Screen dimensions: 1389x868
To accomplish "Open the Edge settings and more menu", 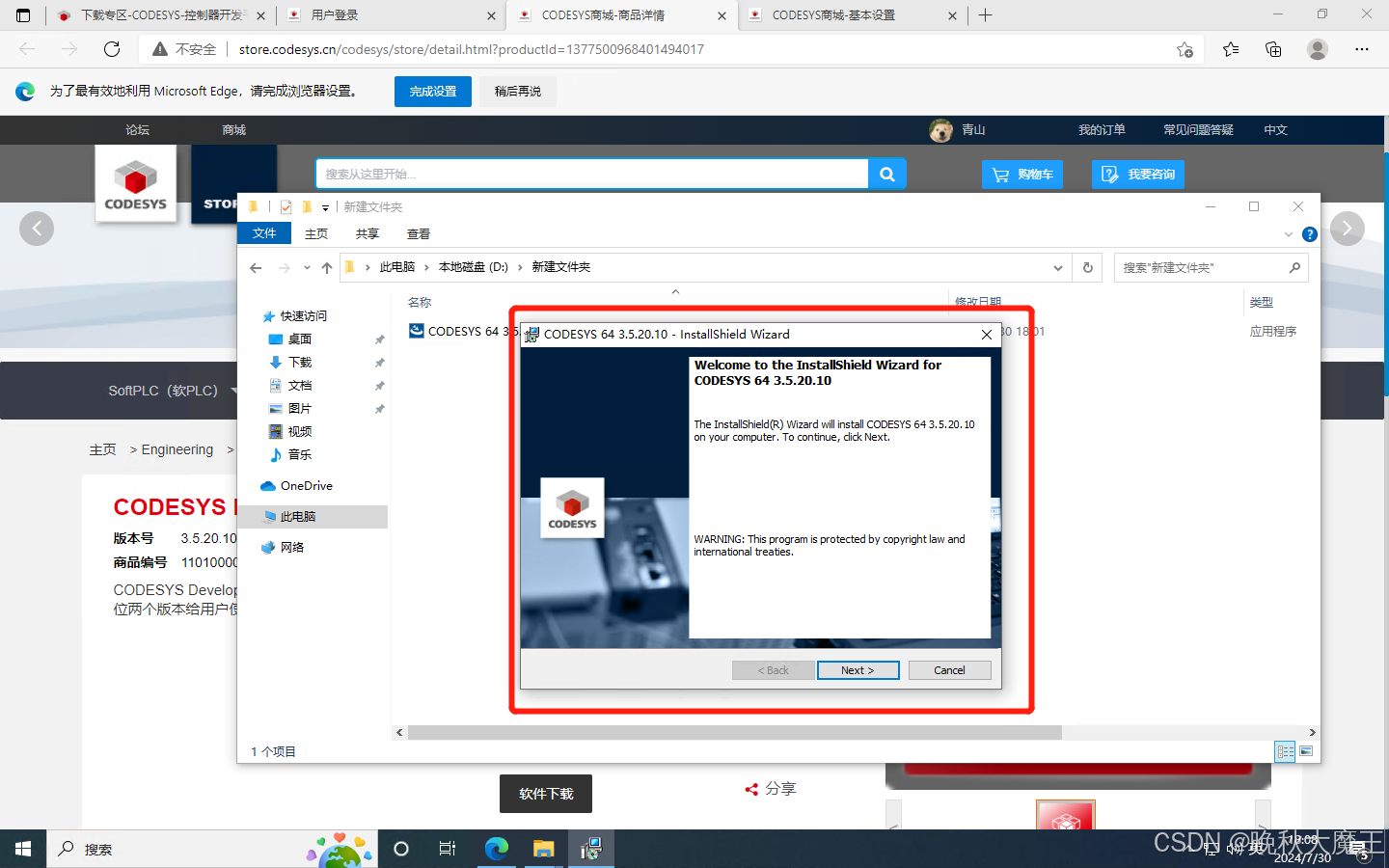I will coord(1362,49).
